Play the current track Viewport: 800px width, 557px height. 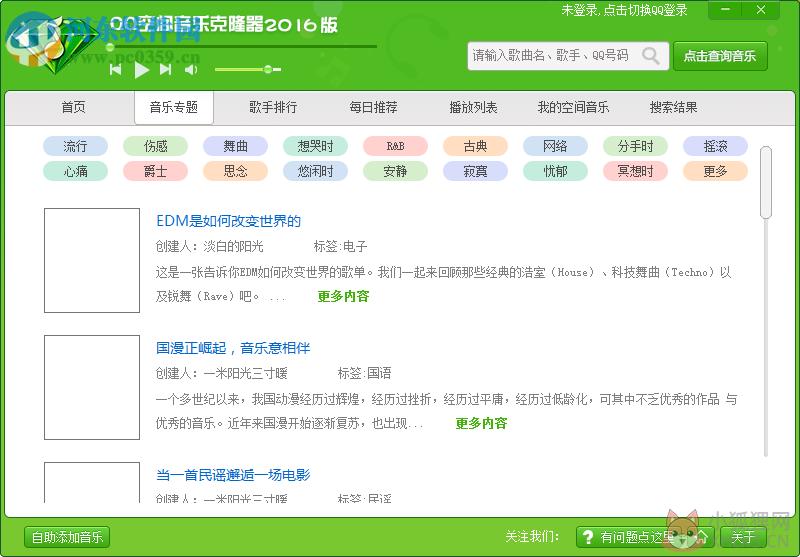tap(141, 69)
